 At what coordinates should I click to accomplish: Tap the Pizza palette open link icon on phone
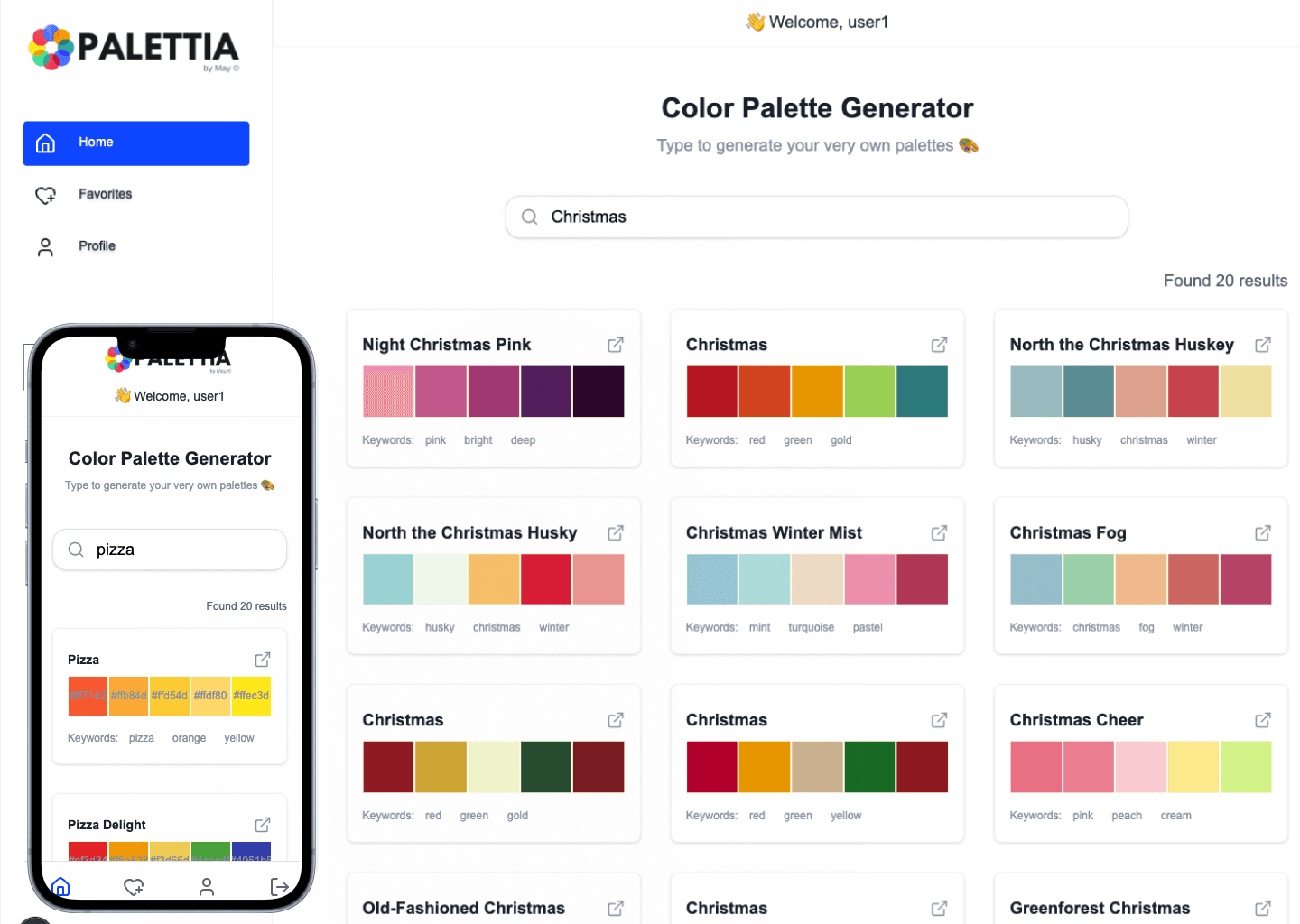coord(263,660)
